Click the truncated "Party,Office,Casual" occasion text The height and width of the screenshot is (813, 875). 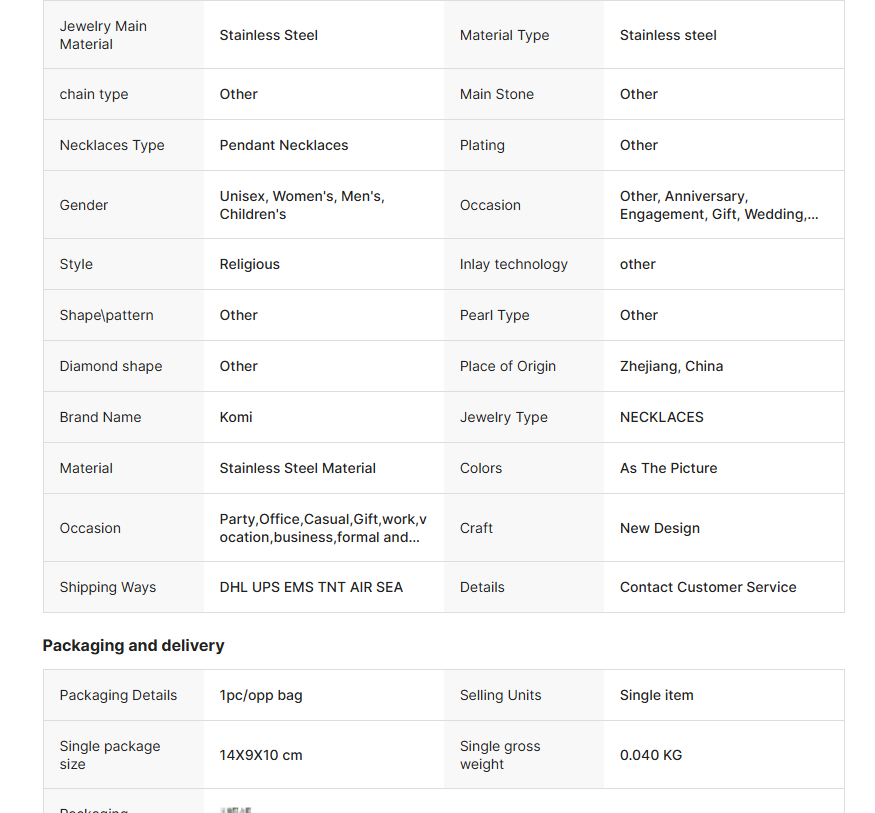point(322,528)
